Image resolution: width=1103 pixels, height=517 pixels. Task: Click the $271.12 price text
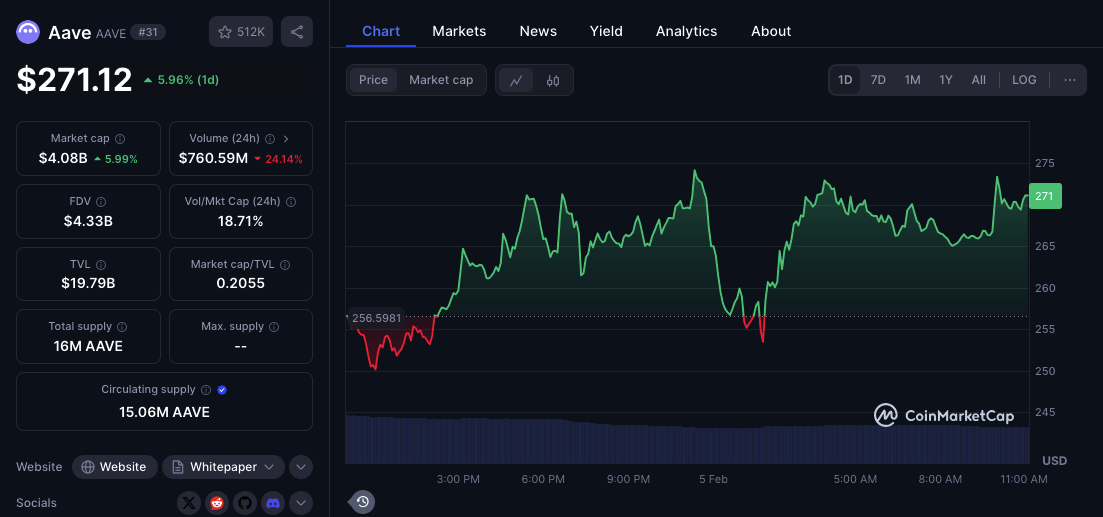pos(75,79)
